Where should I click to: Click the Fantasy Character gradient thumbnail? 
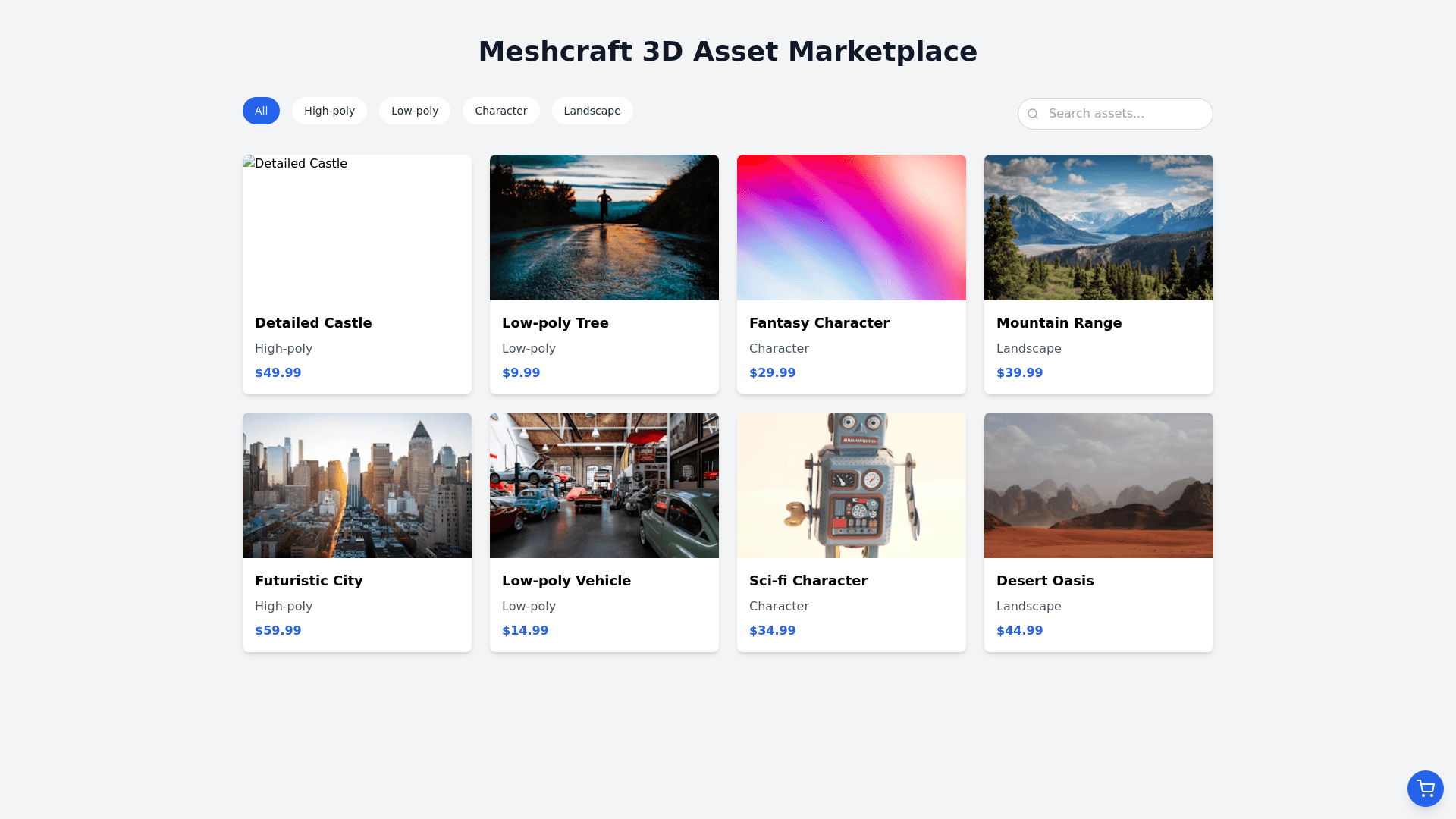[x=852, y=227]
